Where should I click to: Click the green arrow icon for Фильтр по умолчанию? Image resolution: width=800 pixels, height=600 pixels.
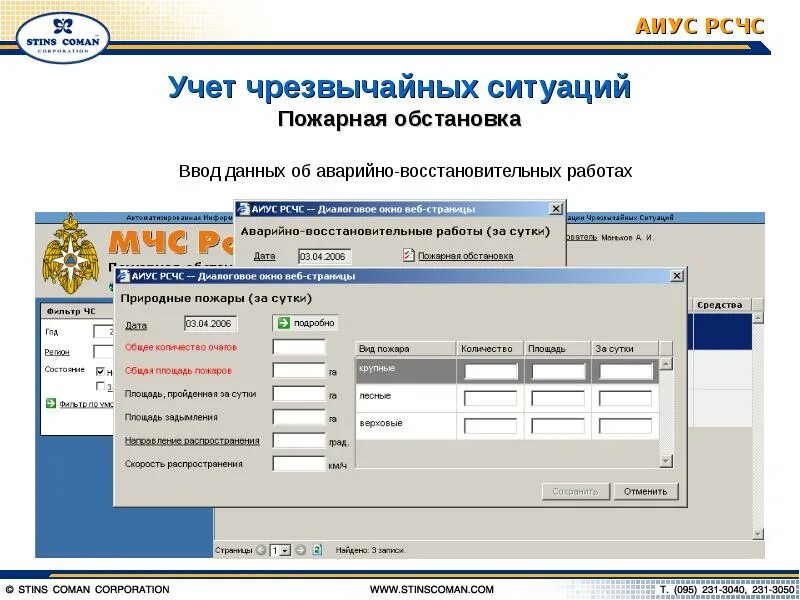pyautogui.click(x=51, y=403)
